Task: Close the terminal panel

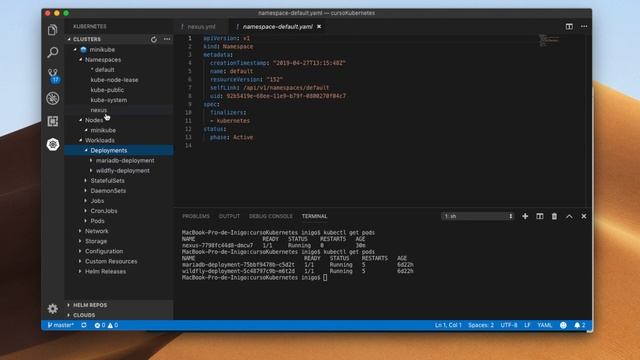Action: 584,216
